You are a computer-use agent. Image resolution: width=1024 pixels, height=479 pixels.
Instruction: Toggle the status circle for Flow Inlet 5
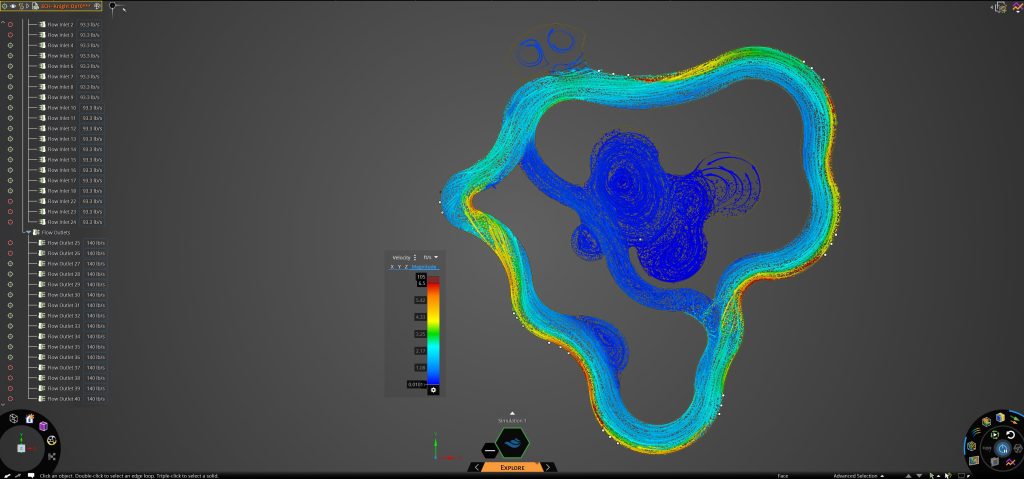[x=10, y=56]
